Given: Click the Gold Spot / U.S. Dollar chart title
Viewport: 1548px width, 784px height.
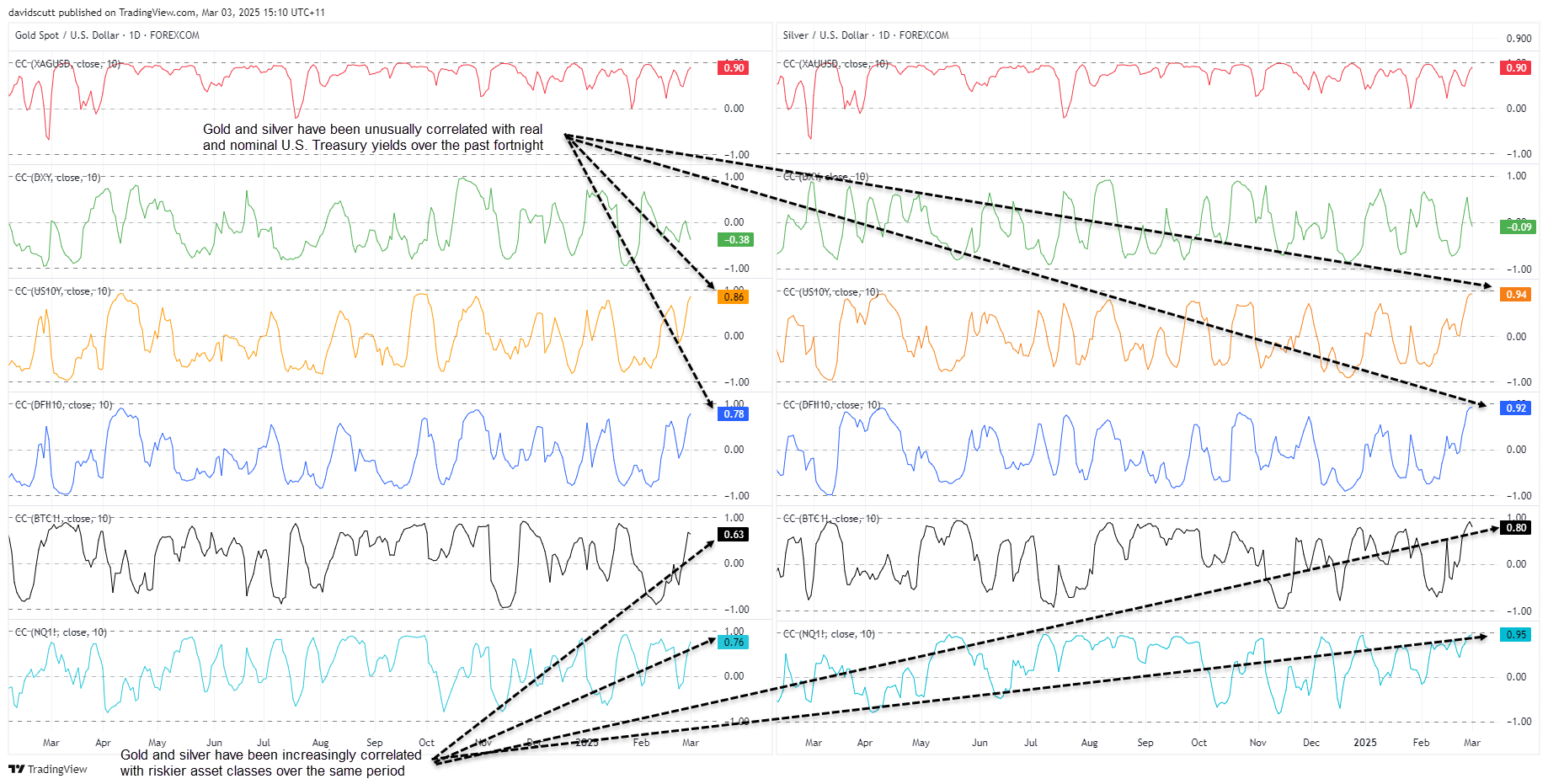Looking at the screenshot, I should (x=107, y=35).
